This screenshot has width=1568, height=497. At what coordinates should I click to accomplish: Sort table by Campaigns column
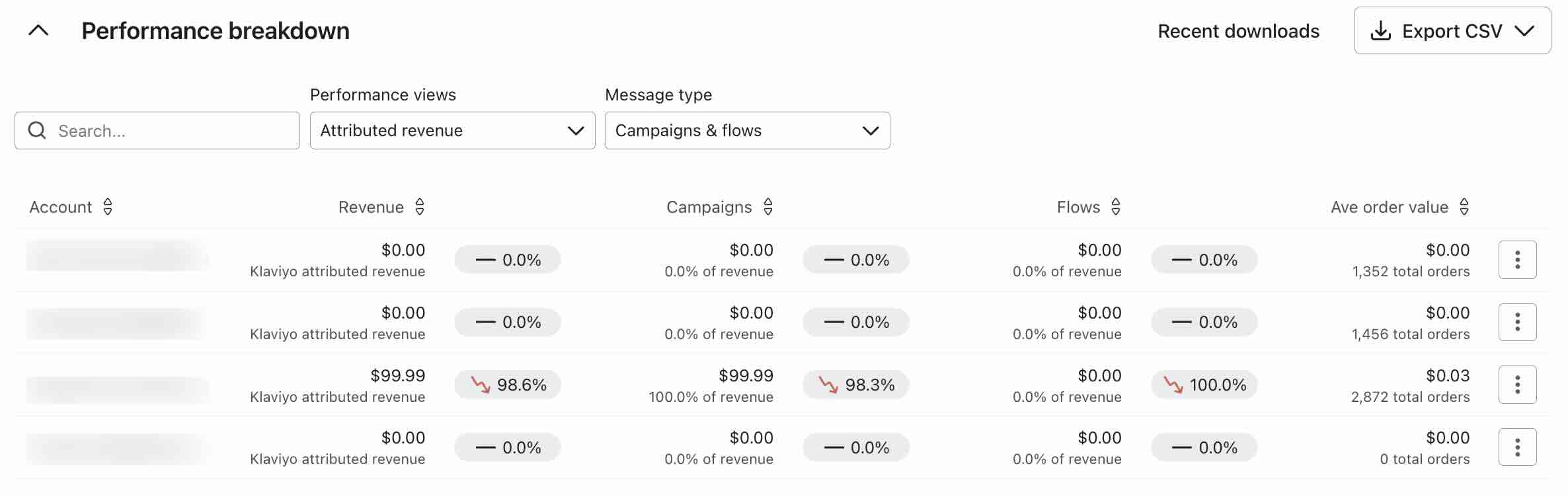(768, 207)
